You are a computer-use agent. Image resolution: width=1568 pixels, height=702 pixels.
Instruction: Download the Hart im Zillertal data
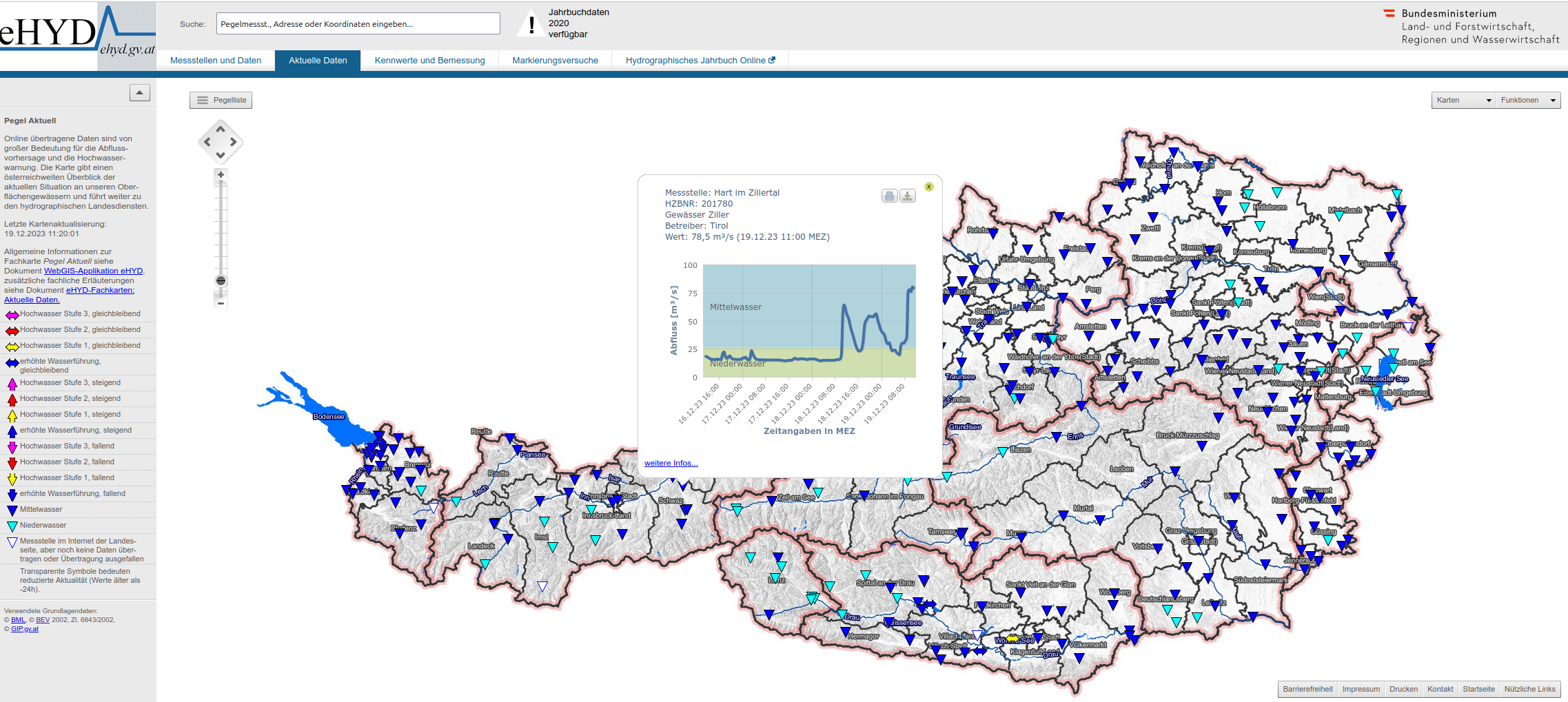(908, 196)
